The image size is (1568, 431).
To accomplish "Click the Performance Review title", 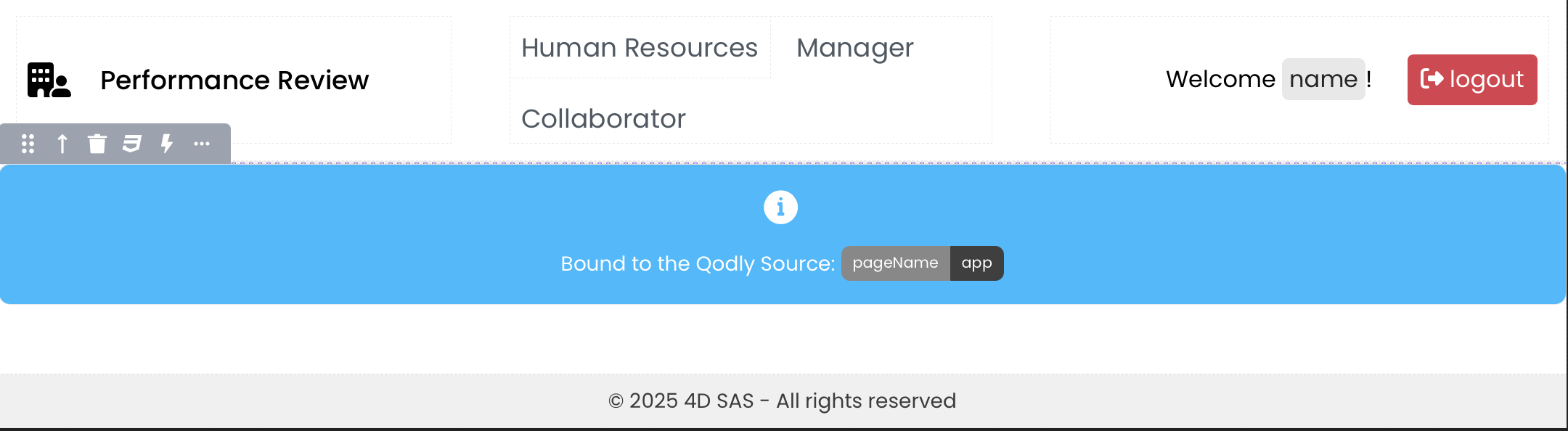I will (234, 80).
